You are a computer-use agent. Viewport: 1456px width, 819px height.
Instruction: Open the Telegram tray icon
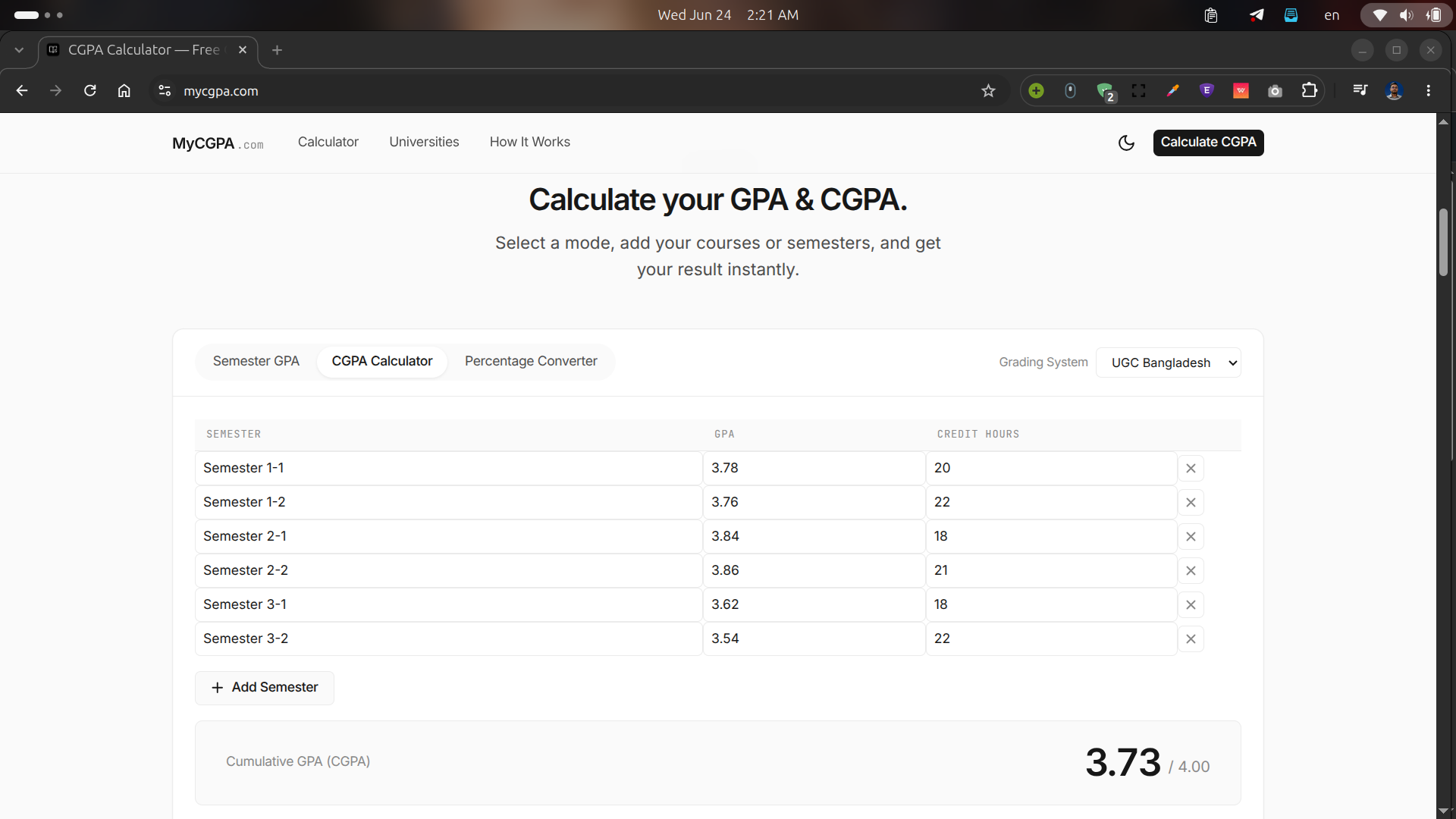coord(1257,15)
